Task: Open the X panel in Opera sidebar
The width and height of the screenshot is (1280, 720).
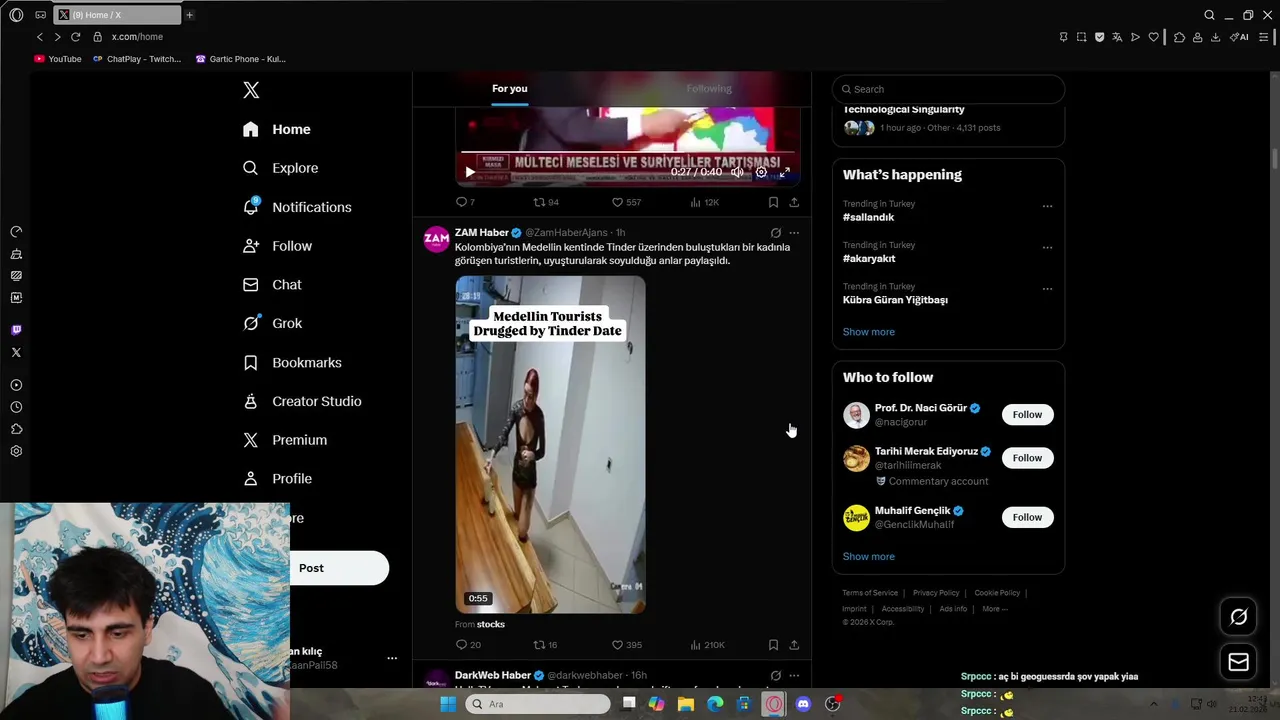Action: tap(16, 352)
